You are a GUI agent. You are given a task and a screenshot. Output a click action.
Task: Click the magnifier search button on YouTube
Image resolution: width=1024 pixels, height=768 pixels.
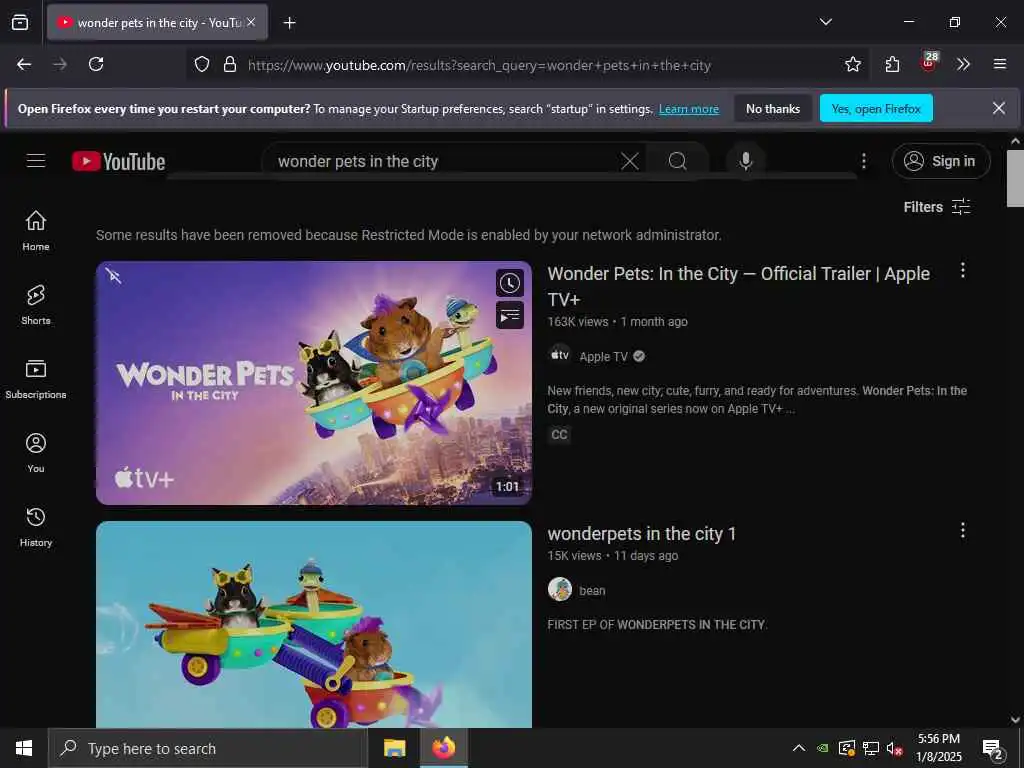coord(677,161)
